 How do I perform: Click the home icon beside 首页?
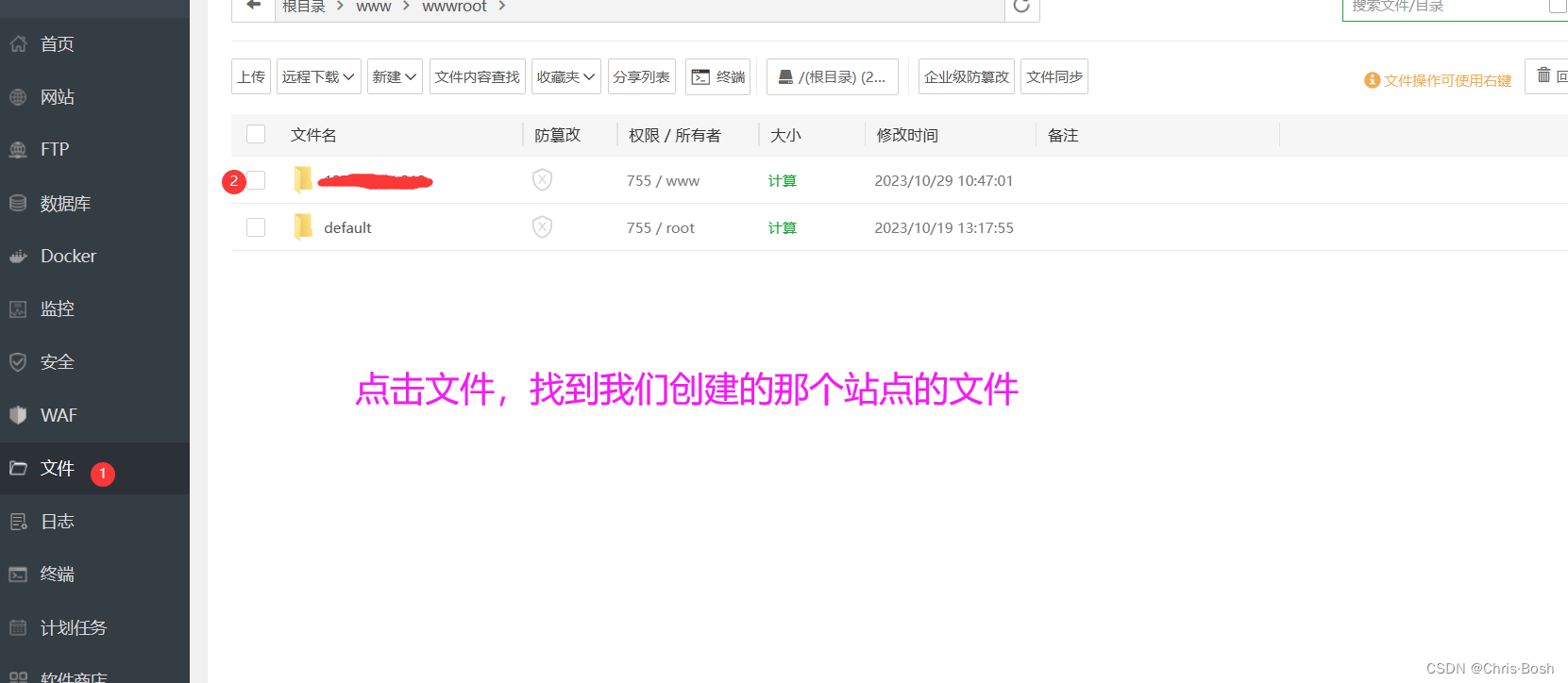[x=18, y=44]
